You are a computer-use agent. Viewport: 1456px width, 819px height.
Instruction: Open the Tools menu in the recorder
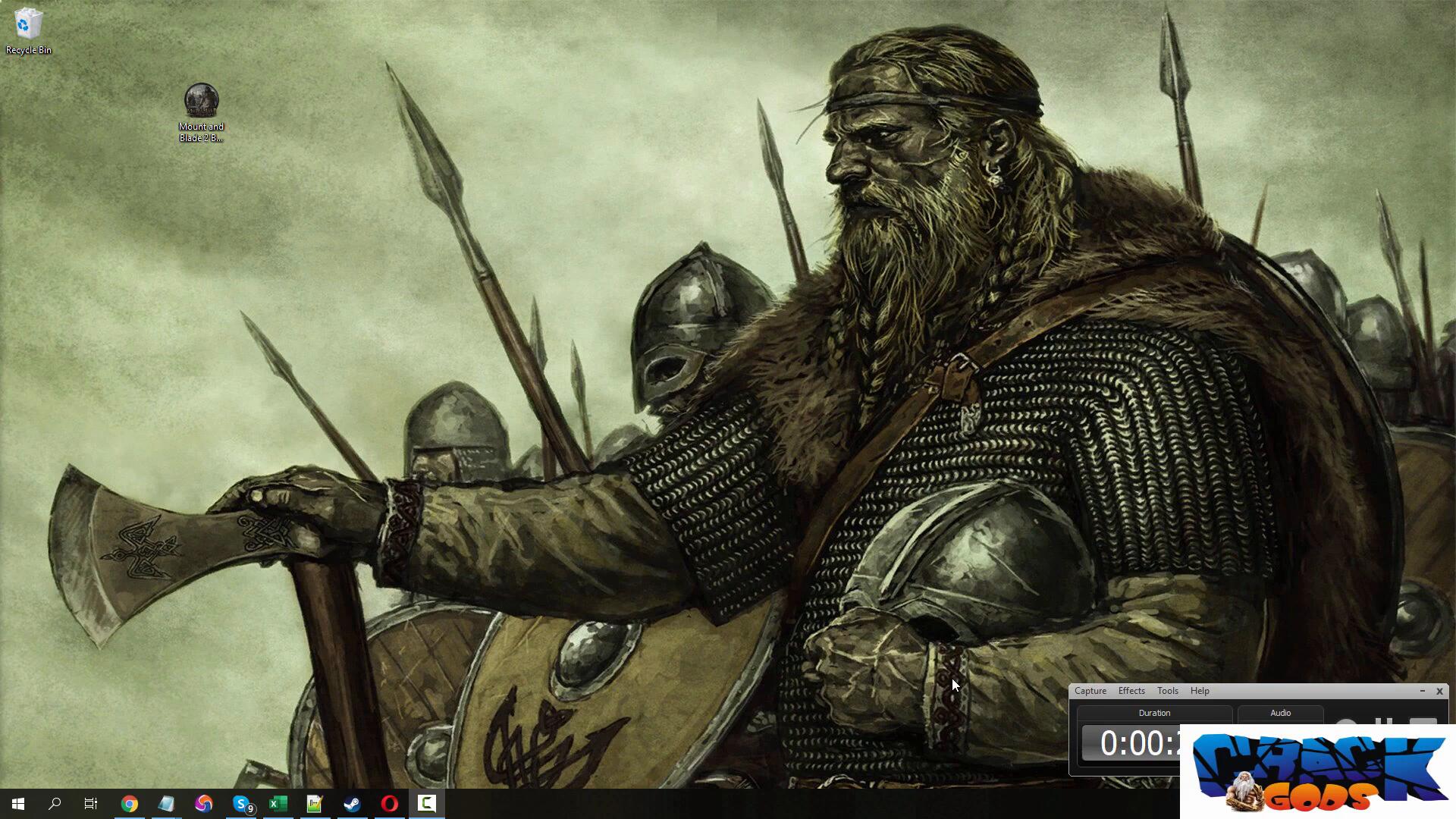point(1167,691)
